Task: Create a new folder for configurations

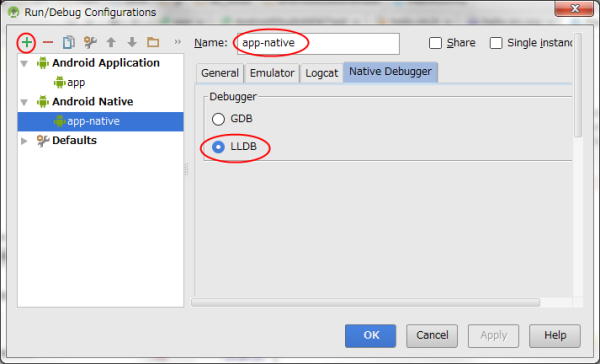Action: tap(153, 42)
